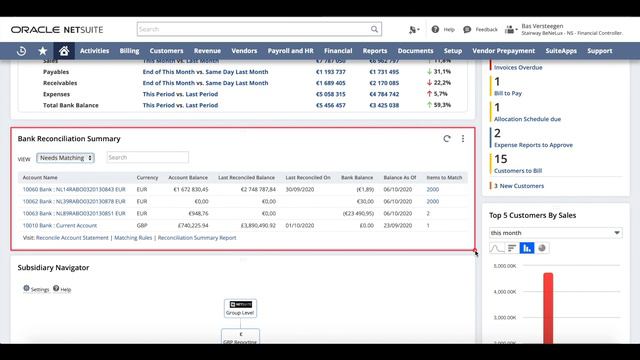Refresh the Bank Reconciliation Summary portlet
The height and width of the screenshot is (360, 640).
coord(447,139)
